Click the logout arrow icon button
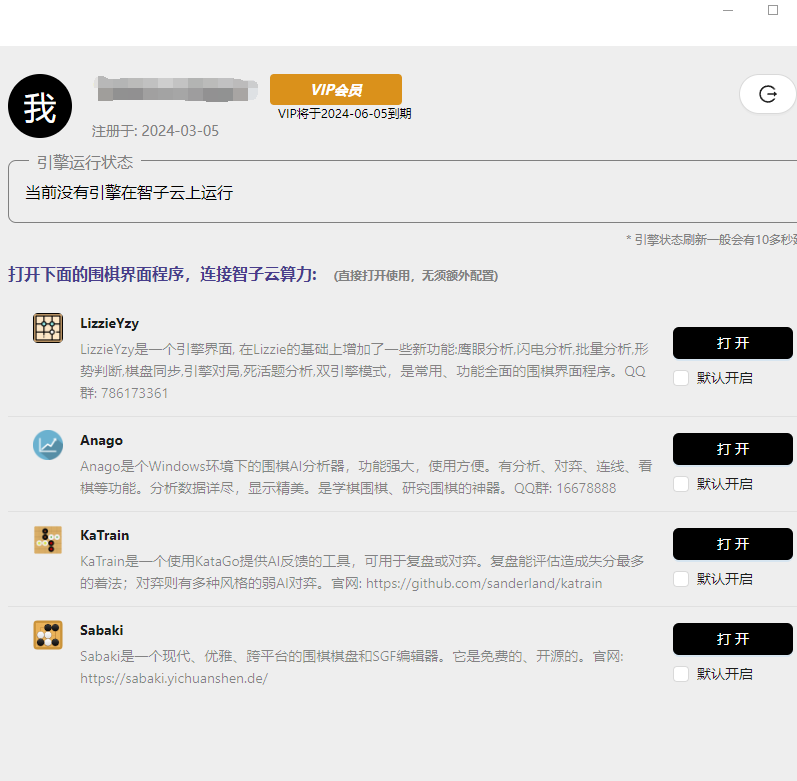Viewport: 797px width, 781px height. (x=768, y=94)
